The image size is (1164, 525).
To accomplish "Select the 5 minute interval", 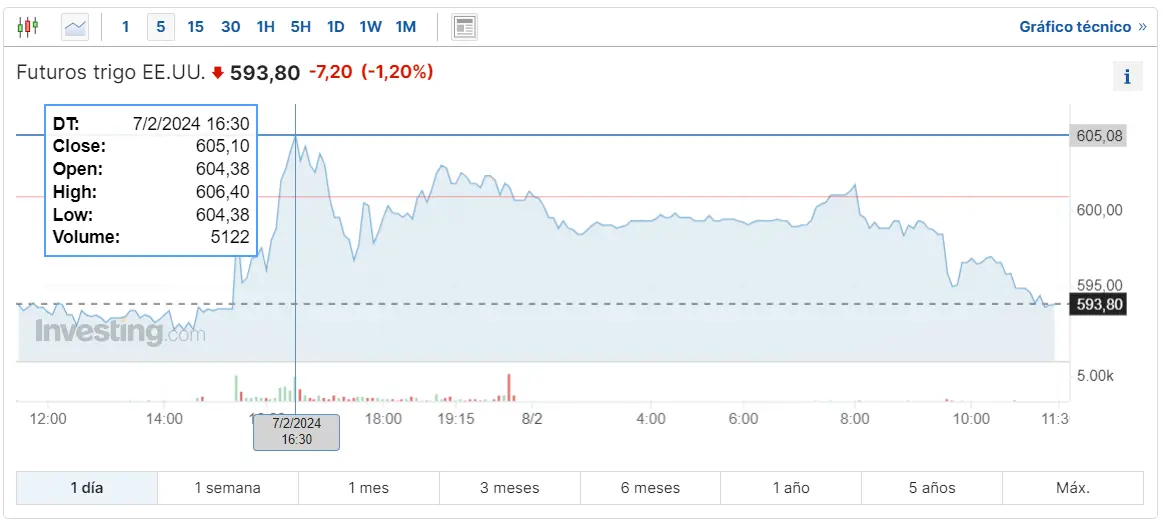I will tap(160, 27).
